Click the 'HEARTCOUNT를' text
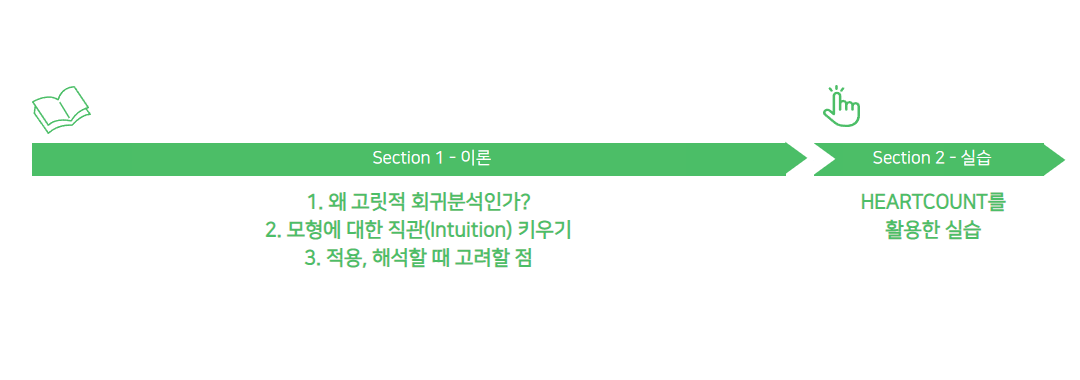Screen dimensions: 1080x380 click(x=933, y=202)
